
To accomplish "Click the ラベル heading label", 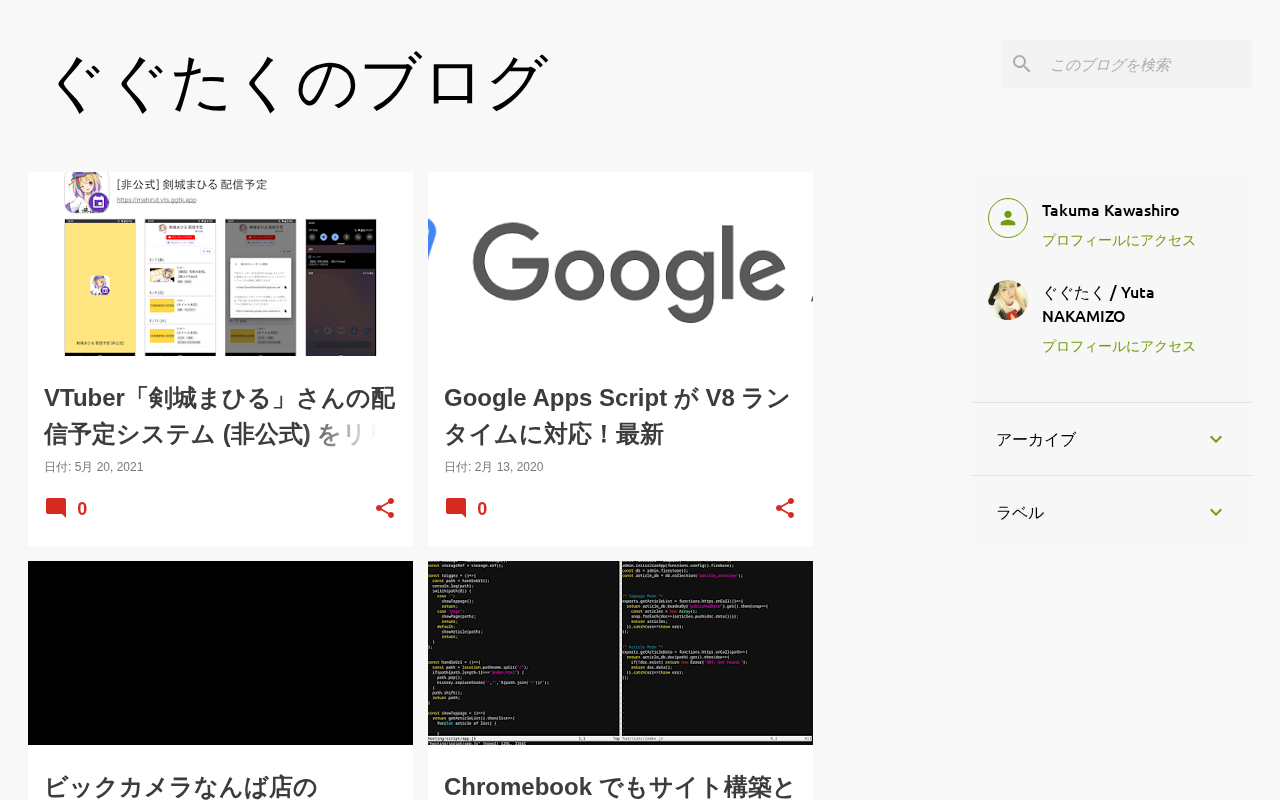I will [1020, 512].
